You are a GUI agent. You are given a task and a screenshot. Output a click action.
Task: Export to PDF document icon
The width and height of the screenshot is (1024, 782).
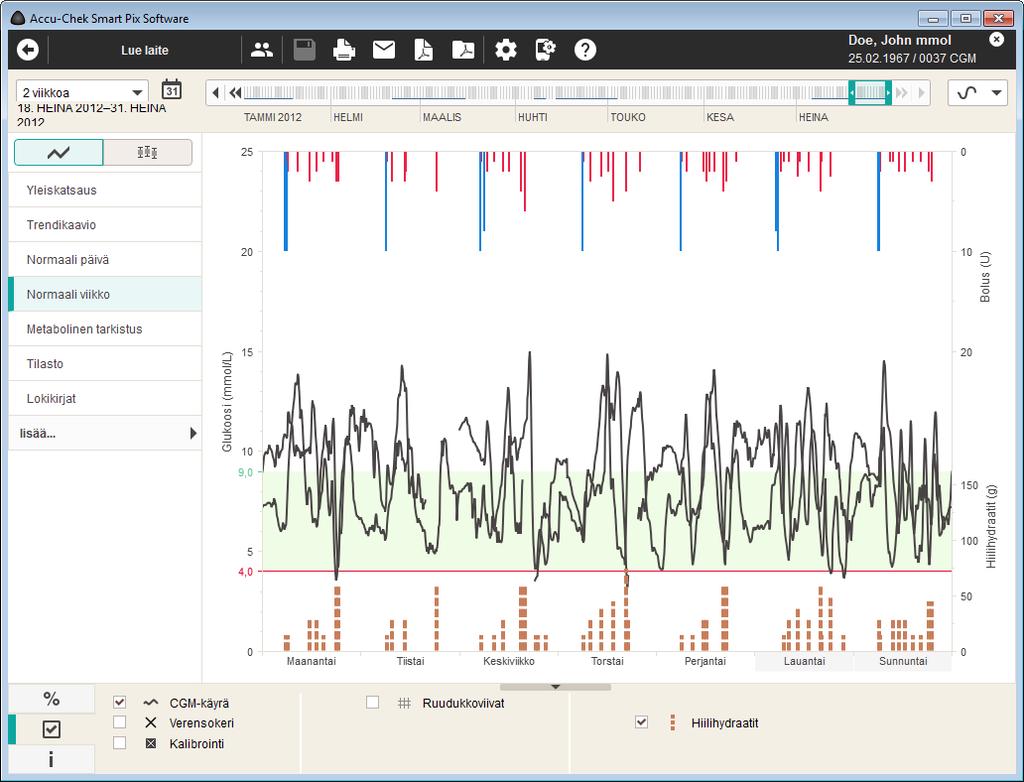(x=424, y=50)
